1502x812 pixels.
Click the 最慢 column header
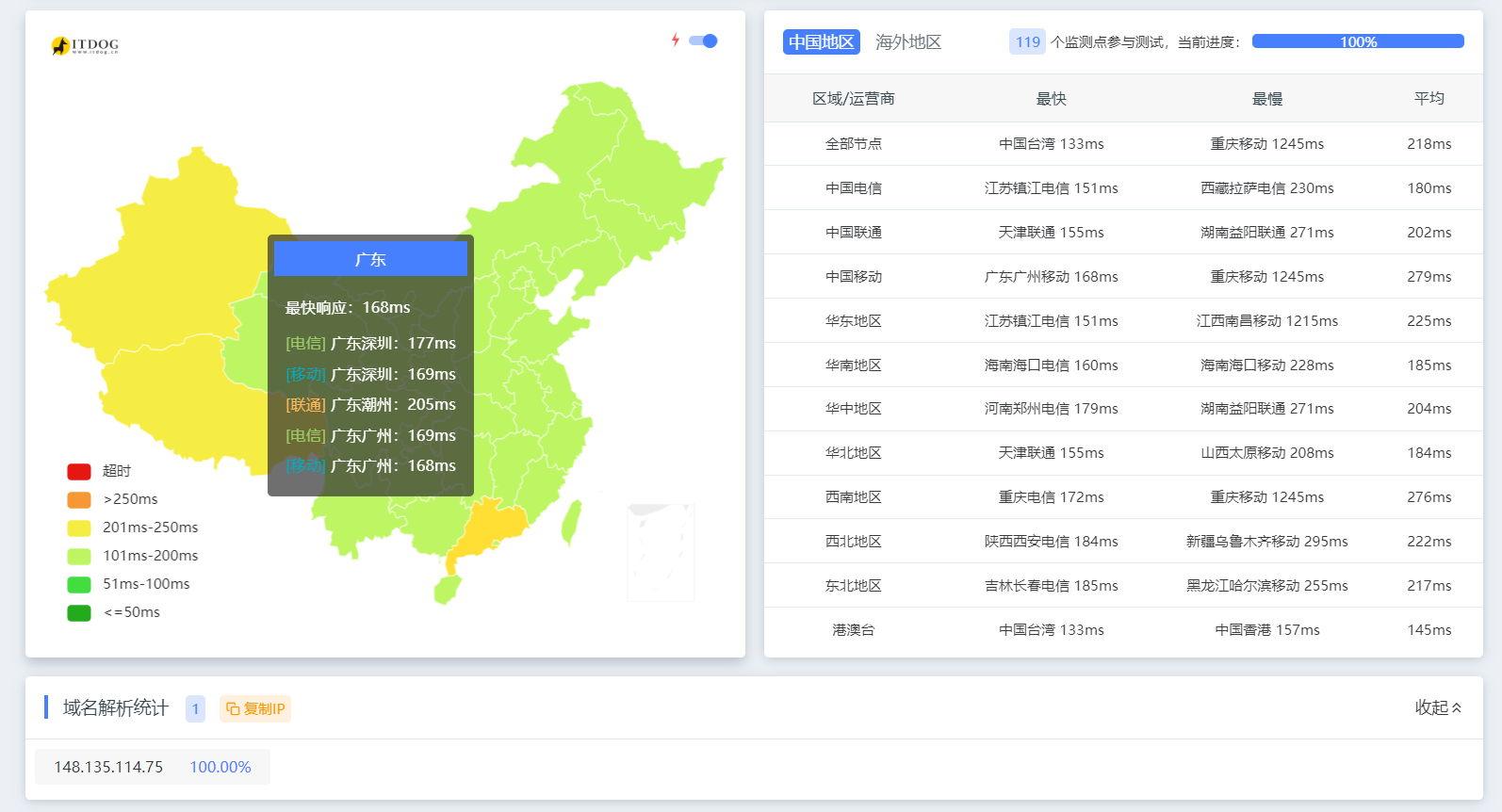click(1266, 99)
